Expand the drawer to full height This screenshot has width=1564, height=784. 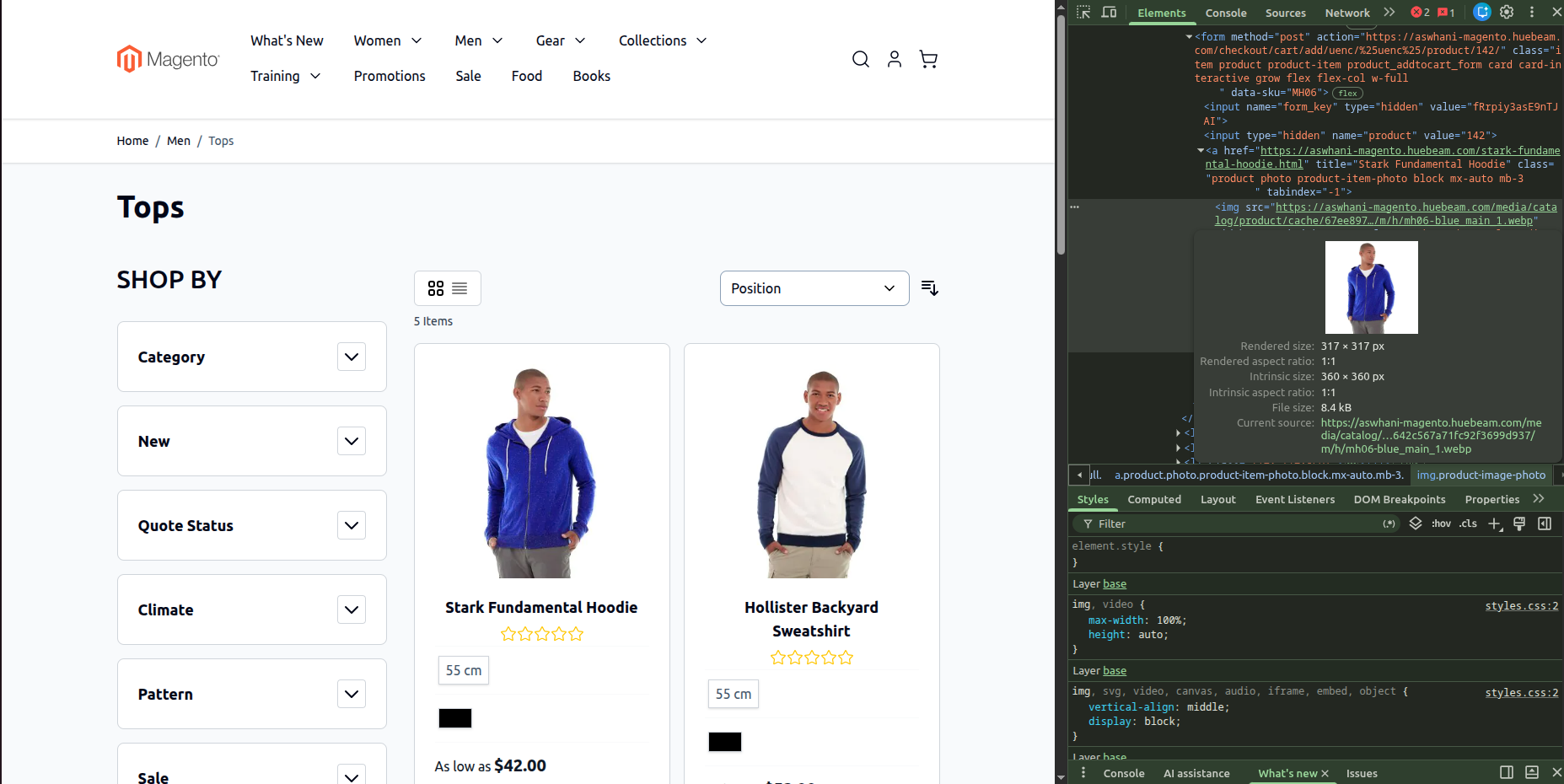(1532, 772)
